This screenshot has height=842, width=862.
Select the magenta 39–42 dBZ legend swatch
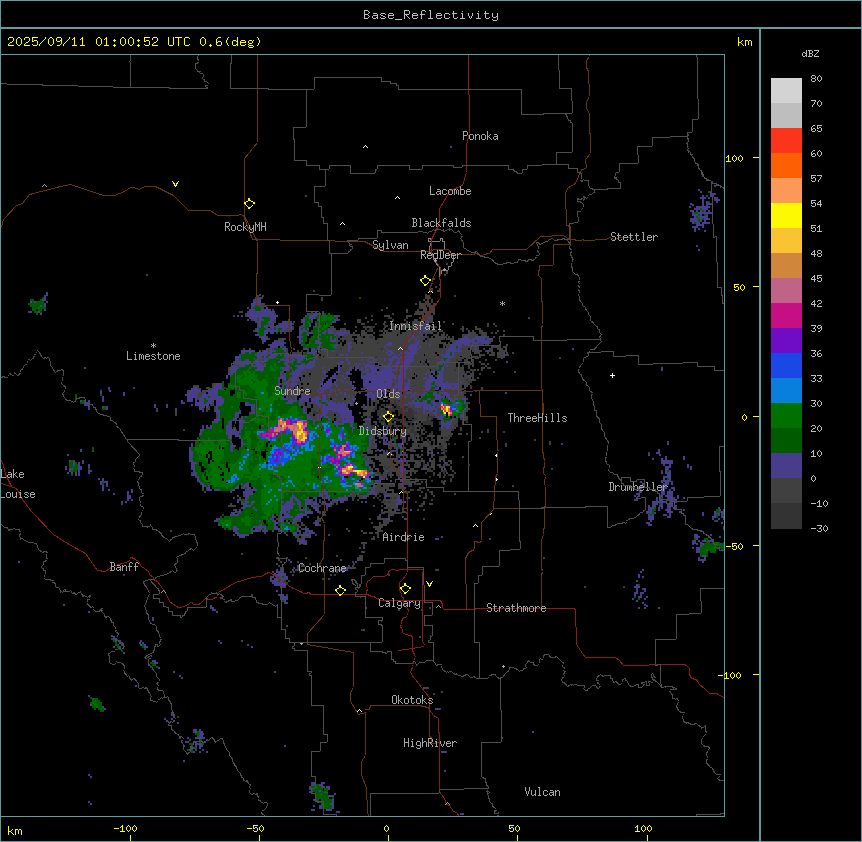click(x=786, y=315)
